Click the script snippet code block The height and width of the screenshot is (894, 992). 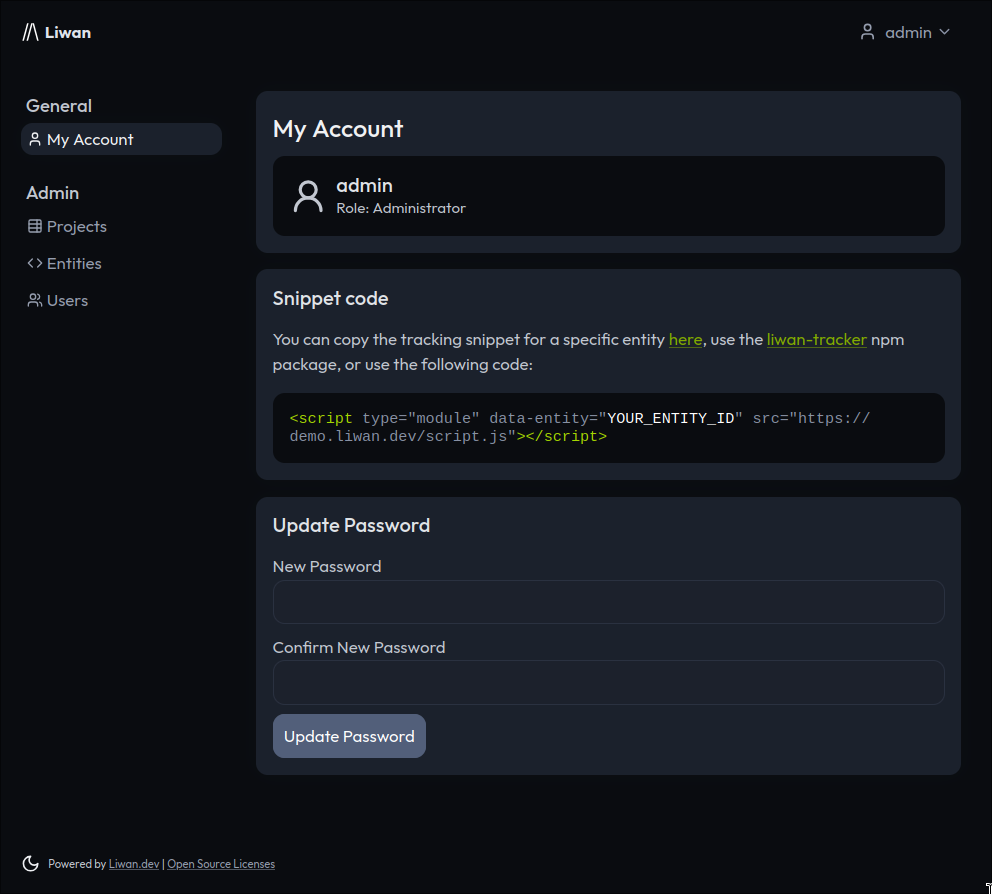coord(609,428)
